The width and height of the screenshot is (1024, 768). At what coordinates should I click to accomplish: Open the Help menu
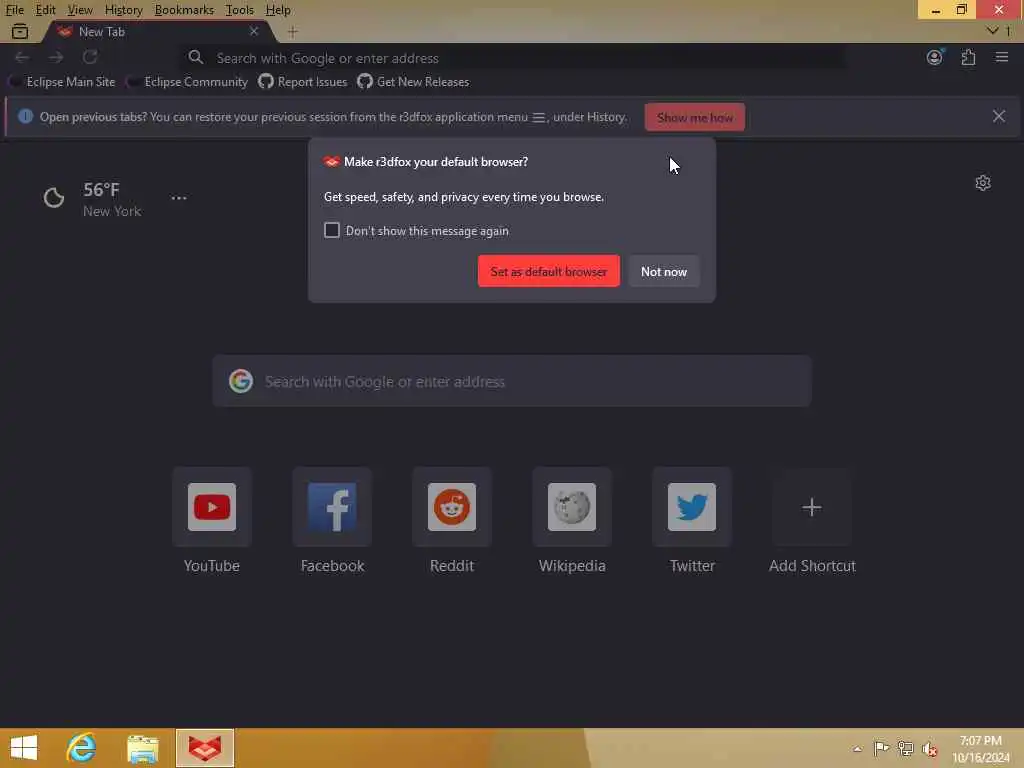(278, 10)
